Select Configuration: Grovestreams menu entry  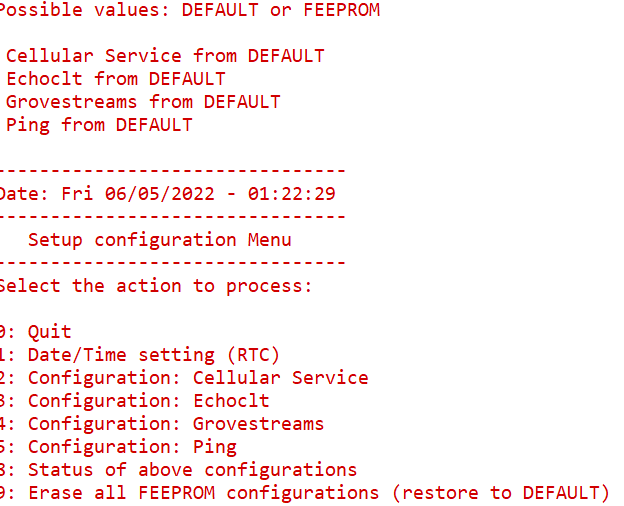tap(162, 424)
